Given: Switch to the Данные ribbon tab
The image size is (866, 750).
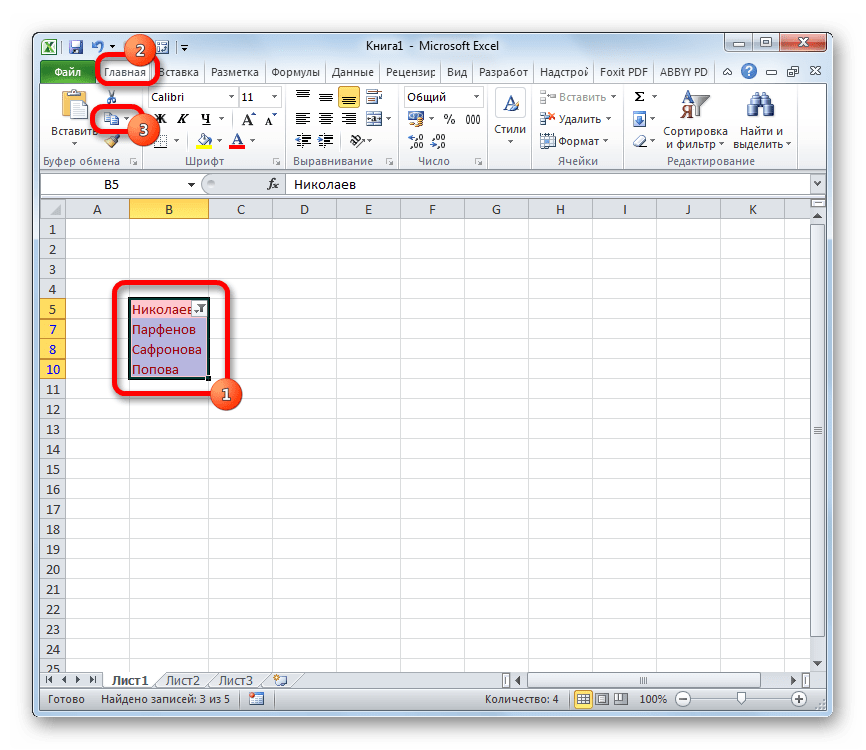Looking at the screenshot, I should [352, 72].
